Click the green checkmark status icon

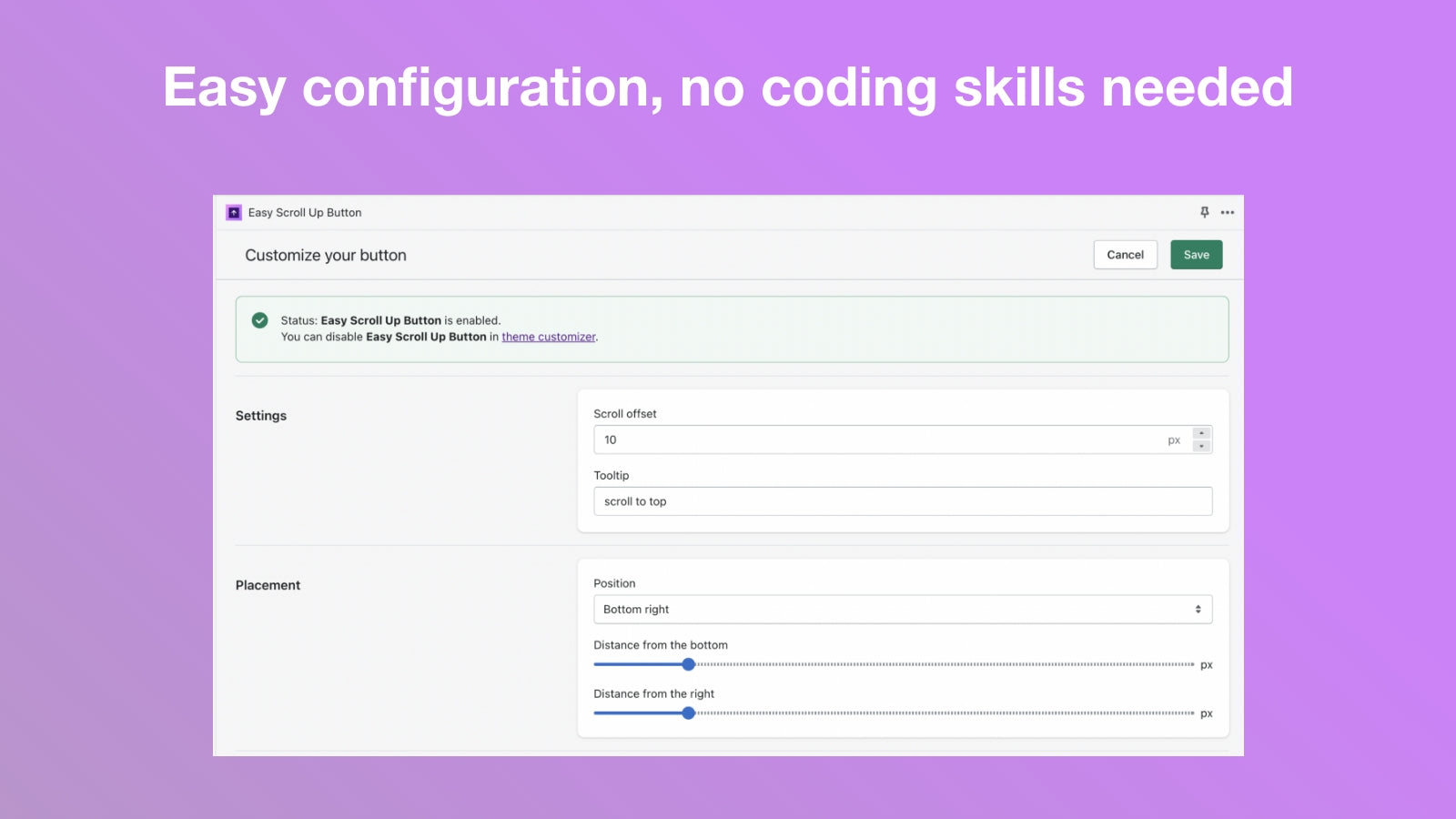pyautogui.click(x=260, y=320)
